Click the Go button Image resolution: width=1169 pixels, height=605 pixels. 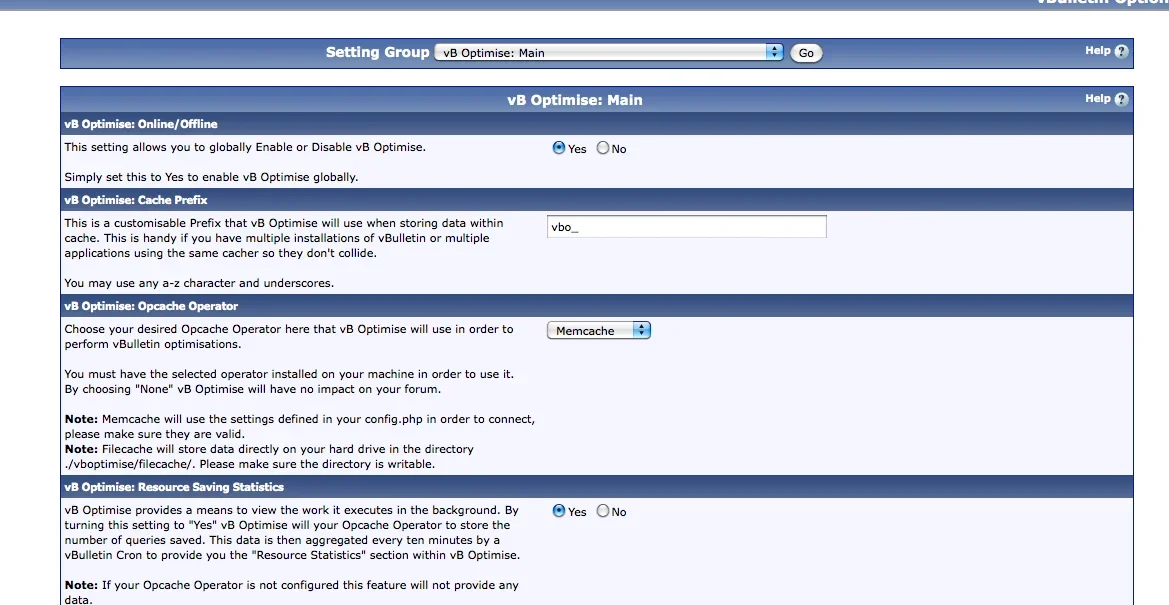tap(806, 53)
